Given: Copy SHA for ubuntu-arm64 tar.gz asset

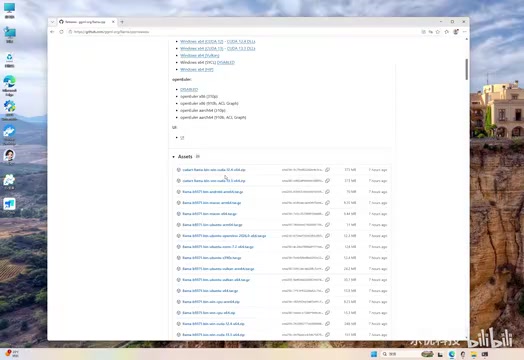Looking at the screenshot, I should (x=328, y=225).
